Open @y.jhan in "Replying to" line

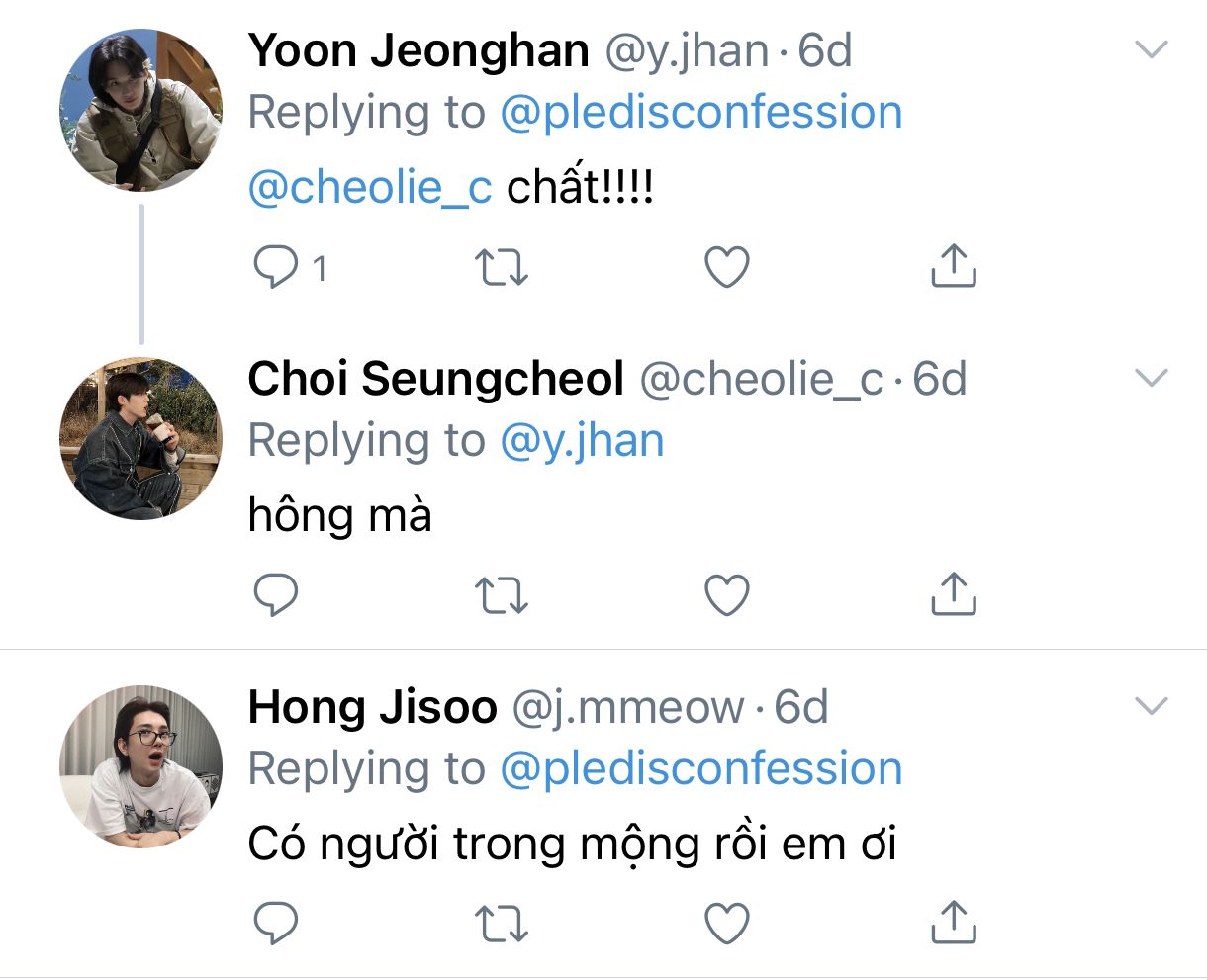coord(582,441)
